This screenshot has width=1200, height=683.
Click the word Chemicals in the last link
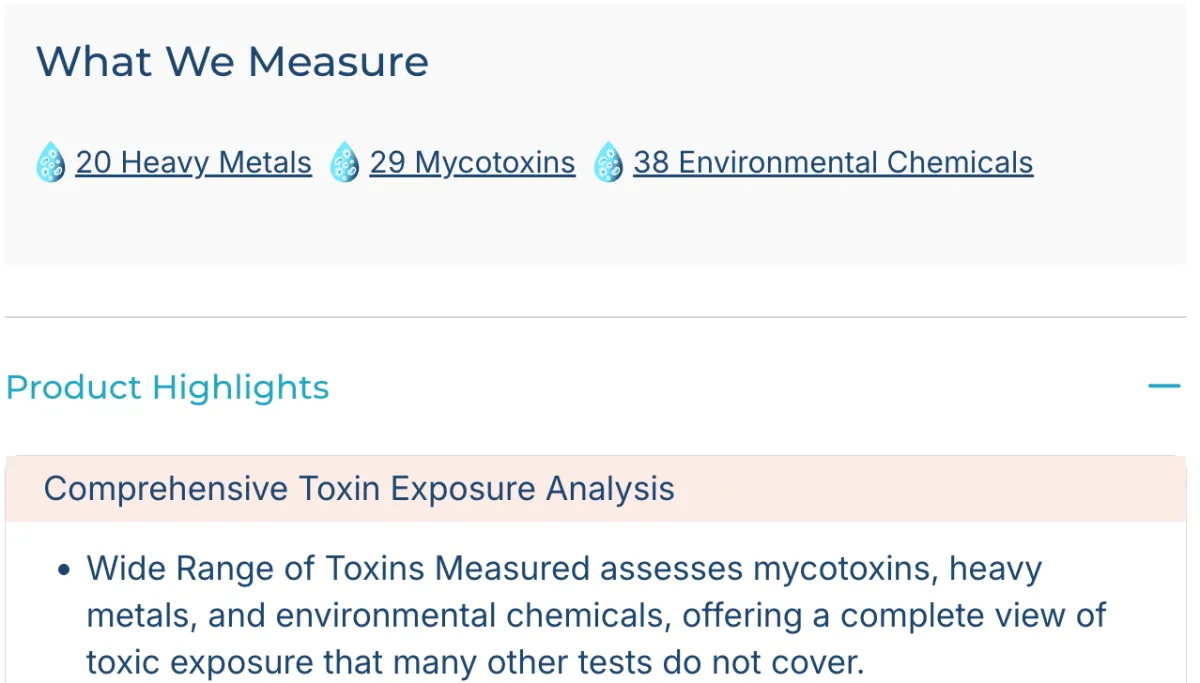click(x=959, y=162)
